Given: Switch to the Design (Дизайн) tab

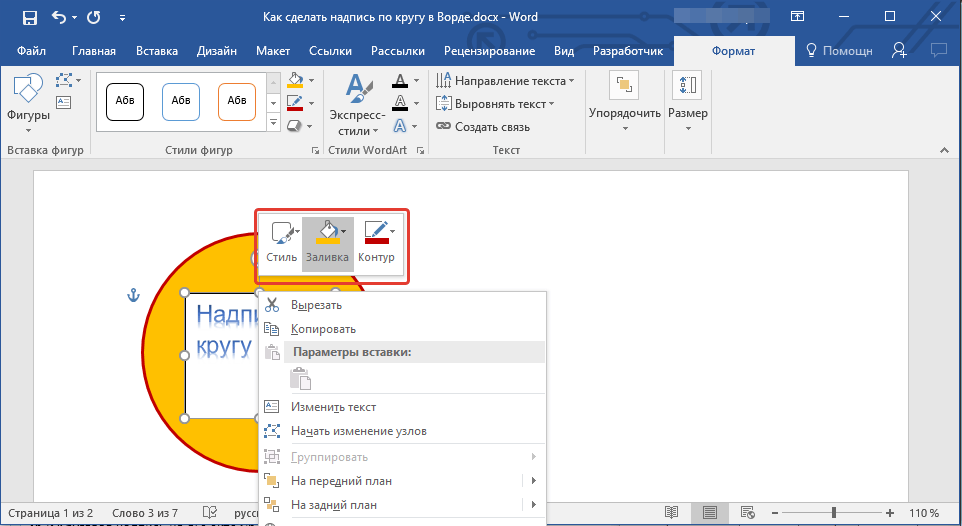Looking at the screenshot, I should pos(217,51).
